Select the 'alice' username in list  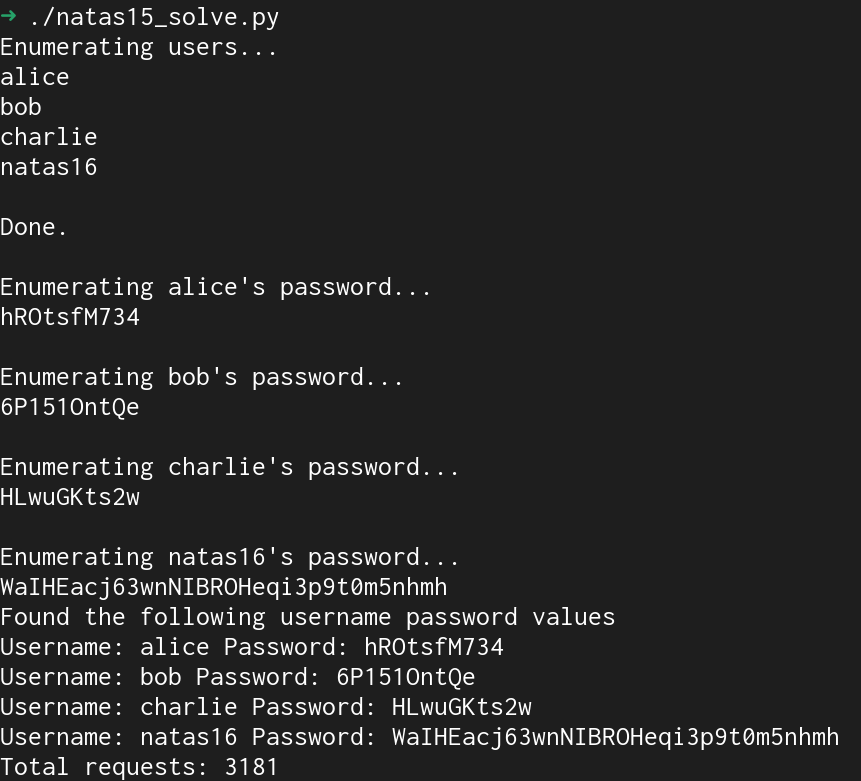(35, 77)
